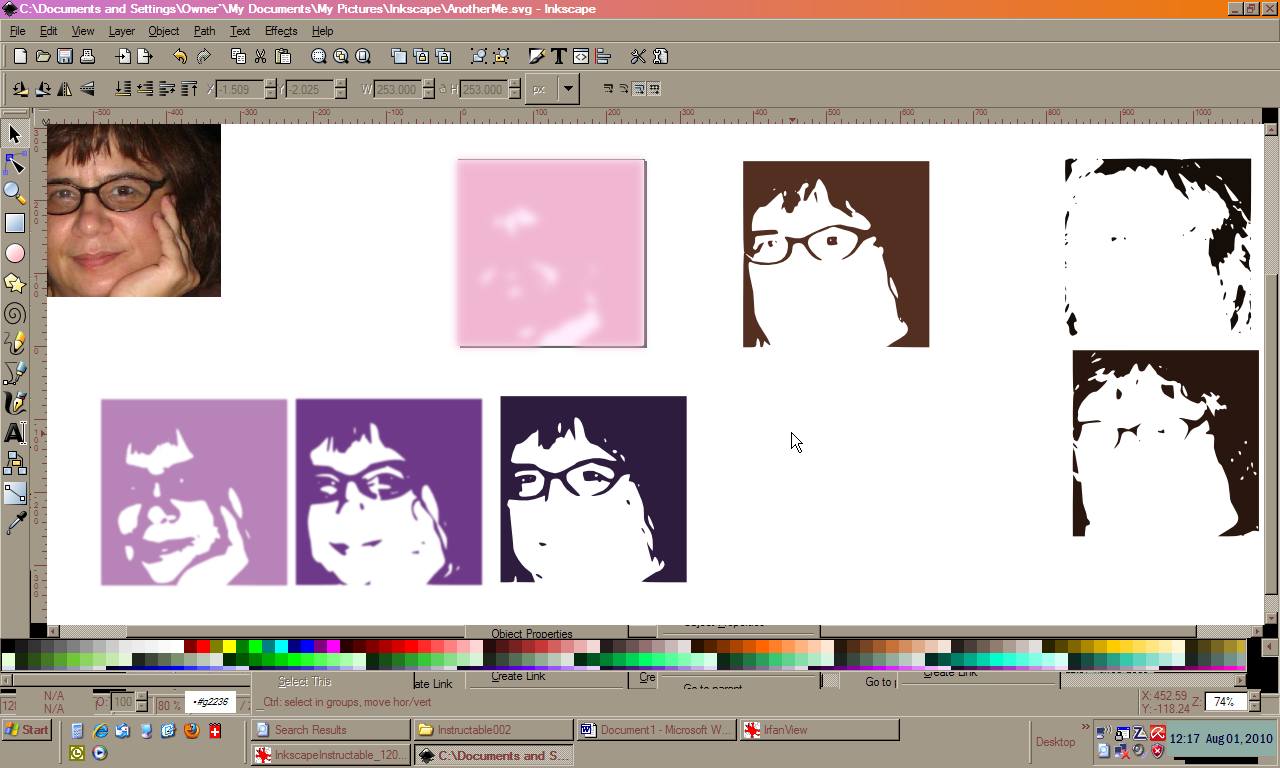Switch to IrfanView taskbar button
The height and width of the screenshot is (768, 1280).
[x=818, y=730]
